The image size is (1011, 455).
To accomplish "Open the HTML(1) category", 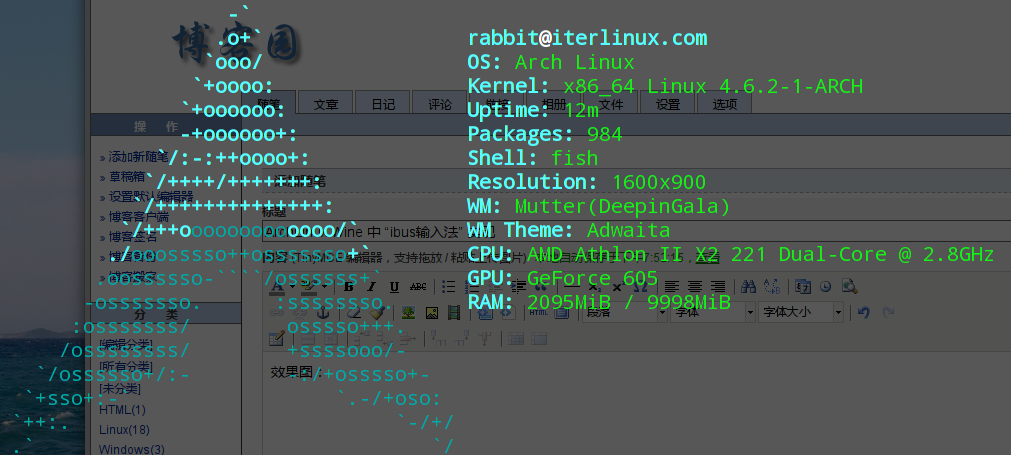I will coord(123,409).
